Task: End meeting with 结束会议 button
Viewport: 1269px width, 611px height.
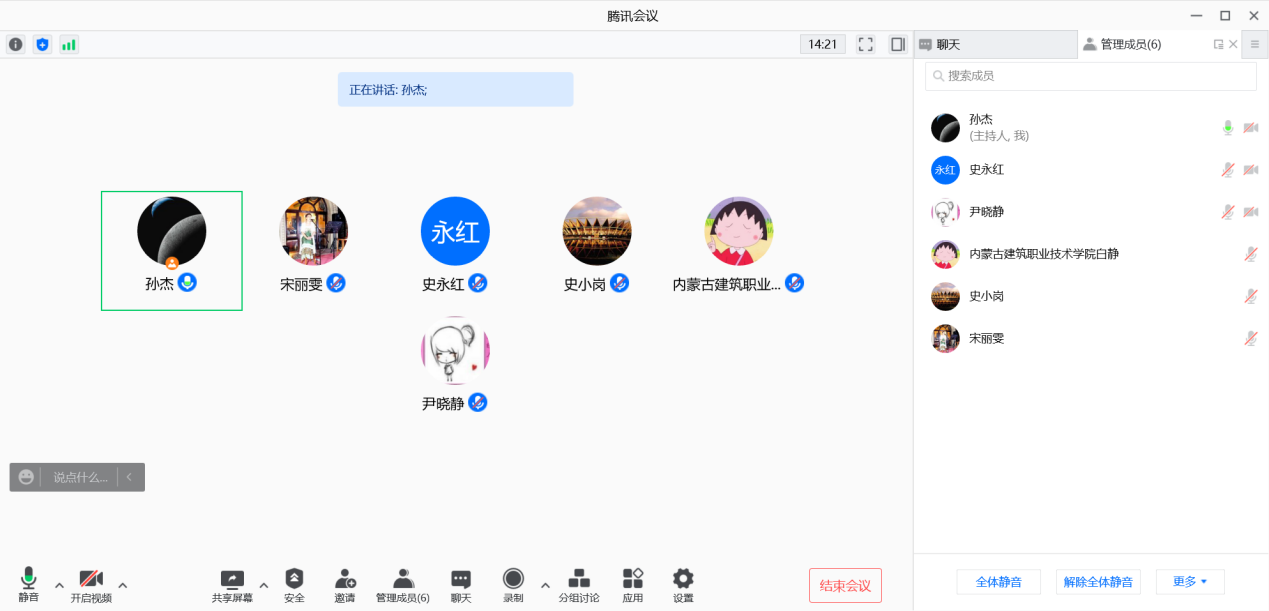Action: pos(845,585)
